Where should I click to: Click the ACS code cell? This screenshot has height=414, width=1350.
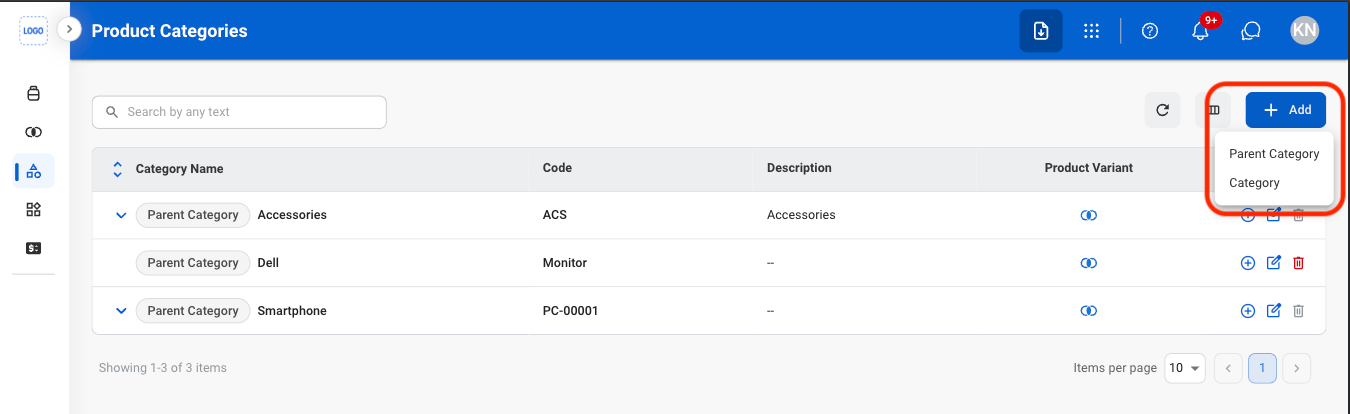[x=555, y=215]
